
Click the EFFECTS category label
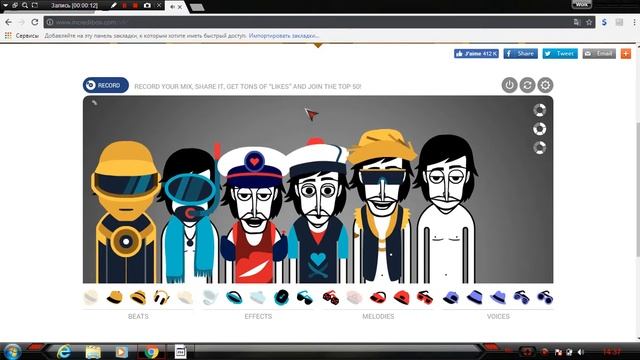[258, 316]
